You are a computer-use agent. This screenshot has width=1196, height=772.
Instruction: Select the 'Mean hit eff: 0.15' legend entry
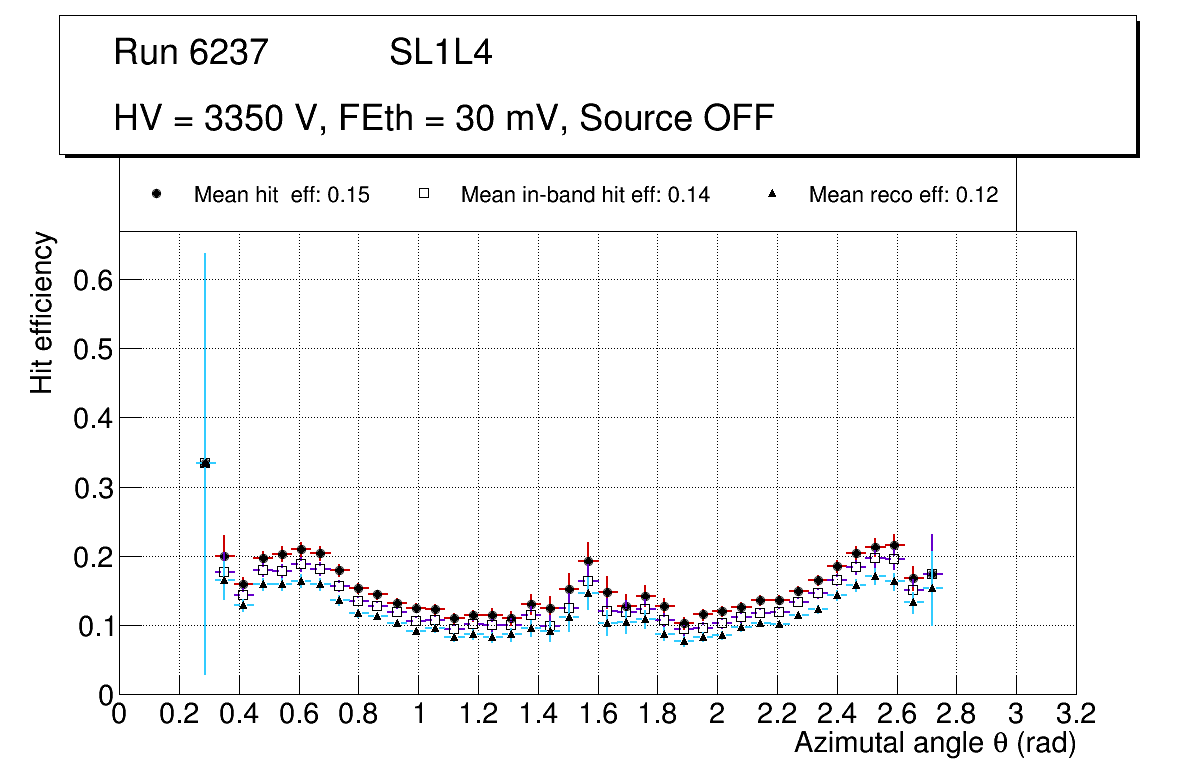click(281, 195)
